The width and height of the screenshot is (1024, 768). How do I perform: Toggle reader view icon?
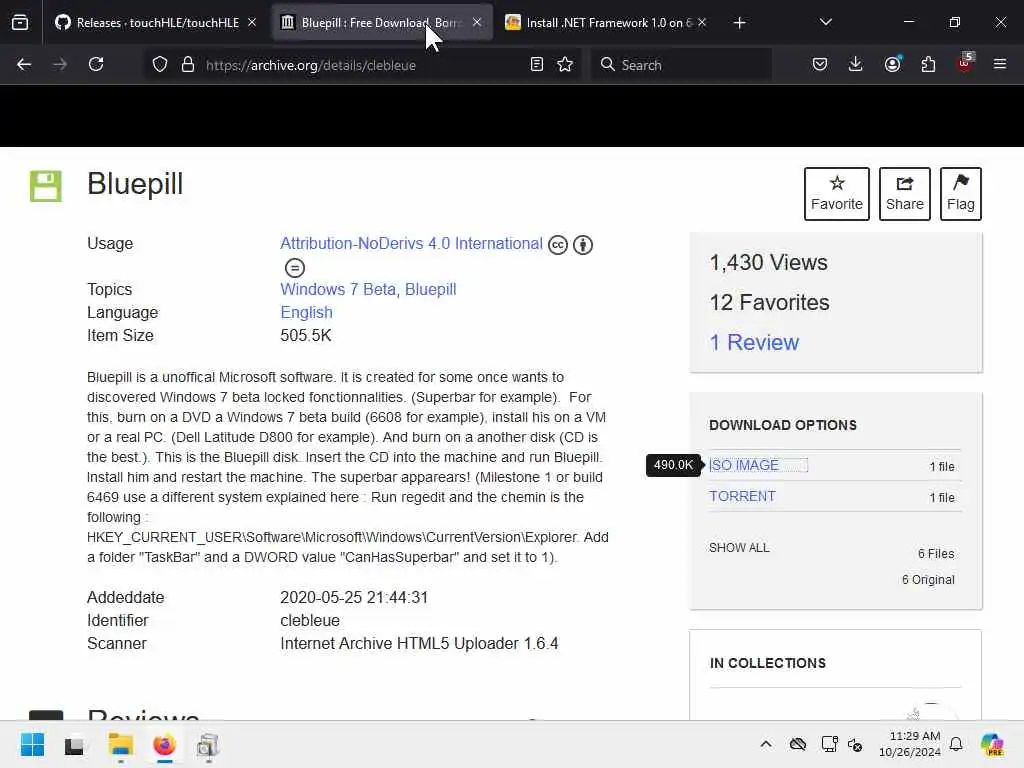click(x=536, y=65)
